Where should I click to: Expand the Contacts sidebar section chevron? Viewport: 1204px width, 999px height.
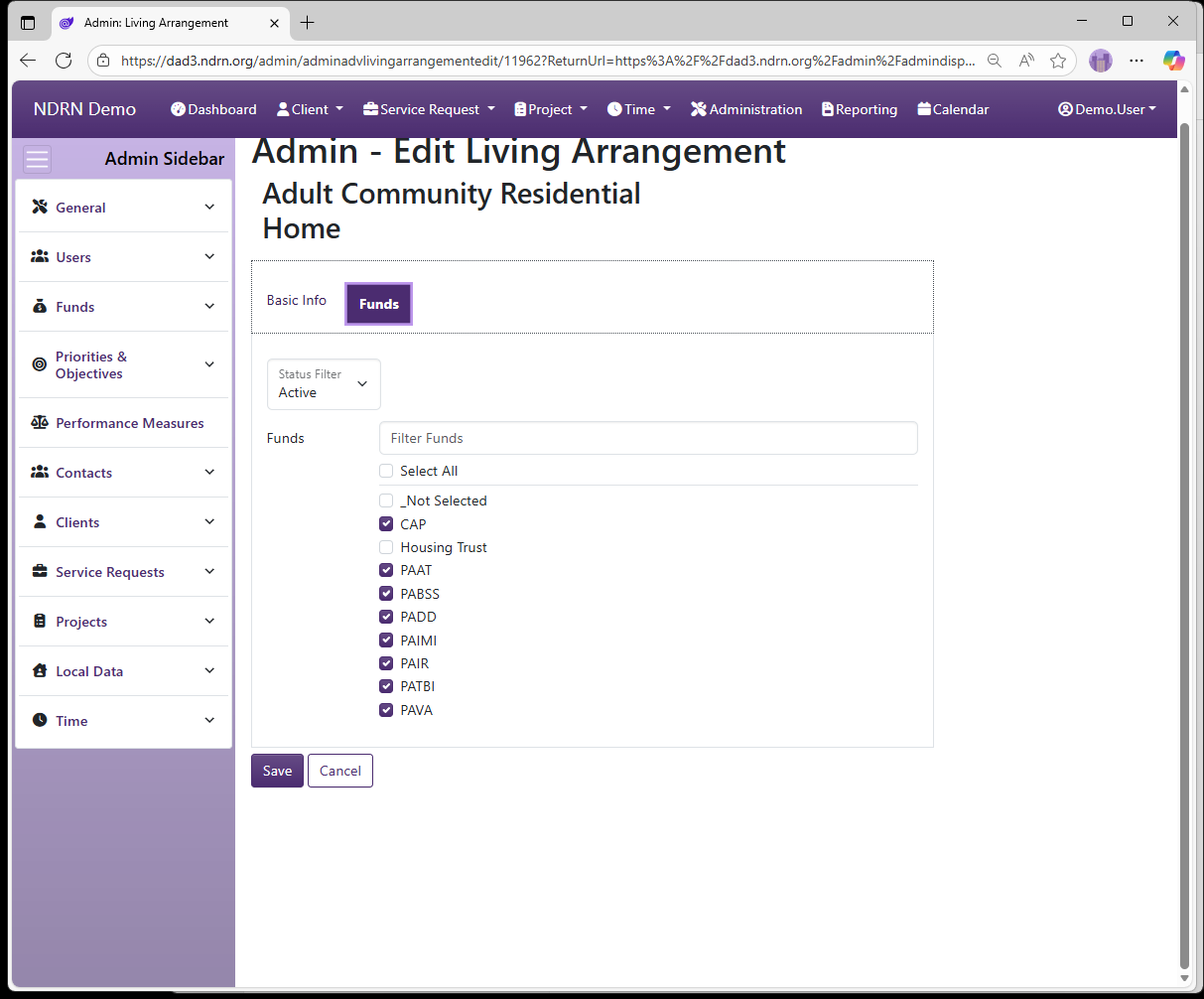pyautogui.click(x=209, y=472)
